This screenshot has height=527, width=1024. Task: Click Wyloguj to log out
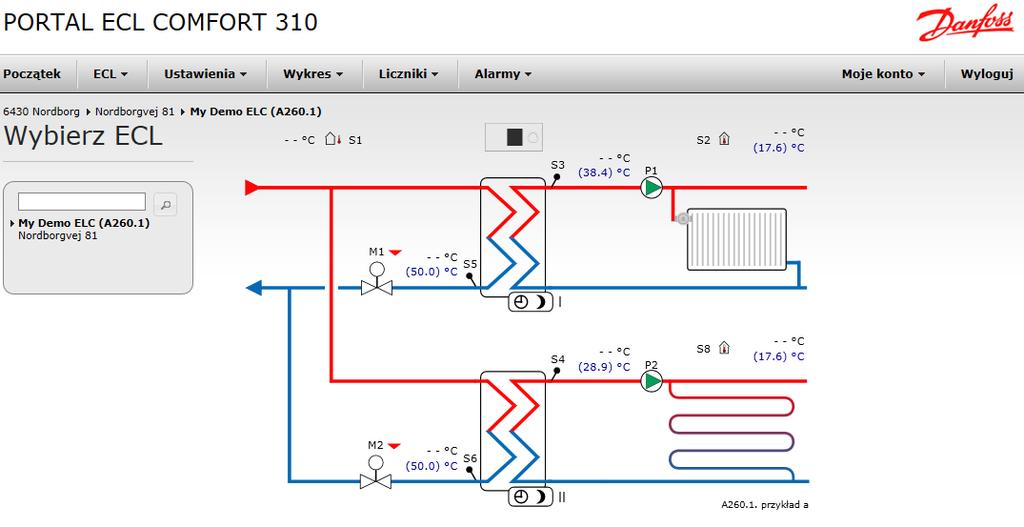click(x=986, y=74)
